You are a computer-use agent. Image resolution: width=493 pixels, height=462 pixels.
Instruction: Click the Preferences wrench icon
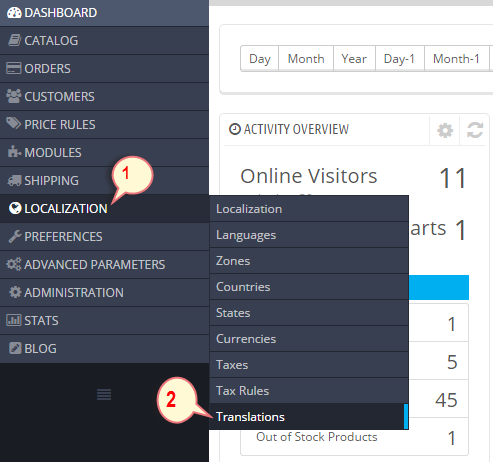[x=15, y=236]
